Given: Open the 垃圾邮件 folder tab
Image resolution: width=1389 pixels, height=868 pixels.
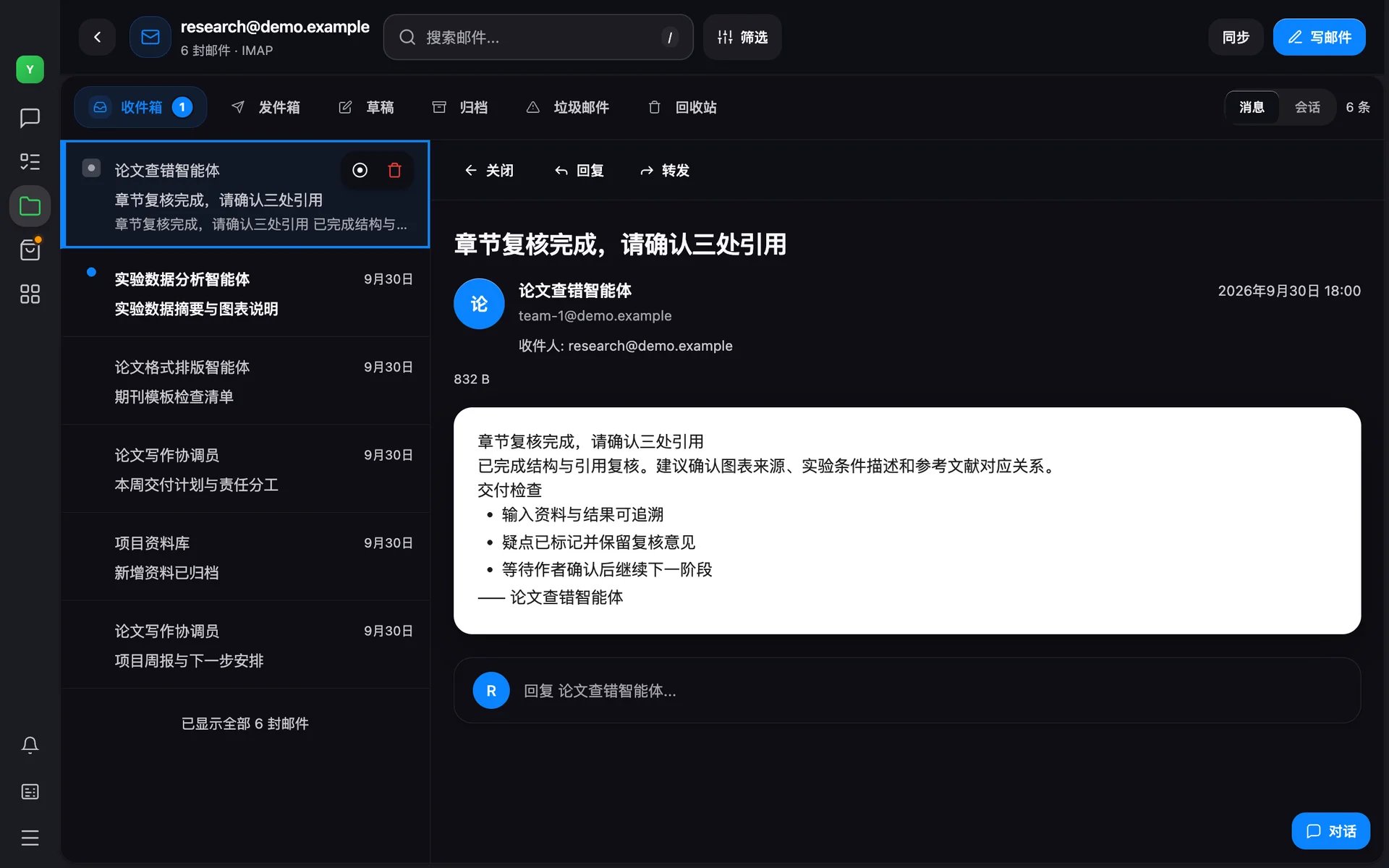Looking at the screenshot, I should coord(567,107).
